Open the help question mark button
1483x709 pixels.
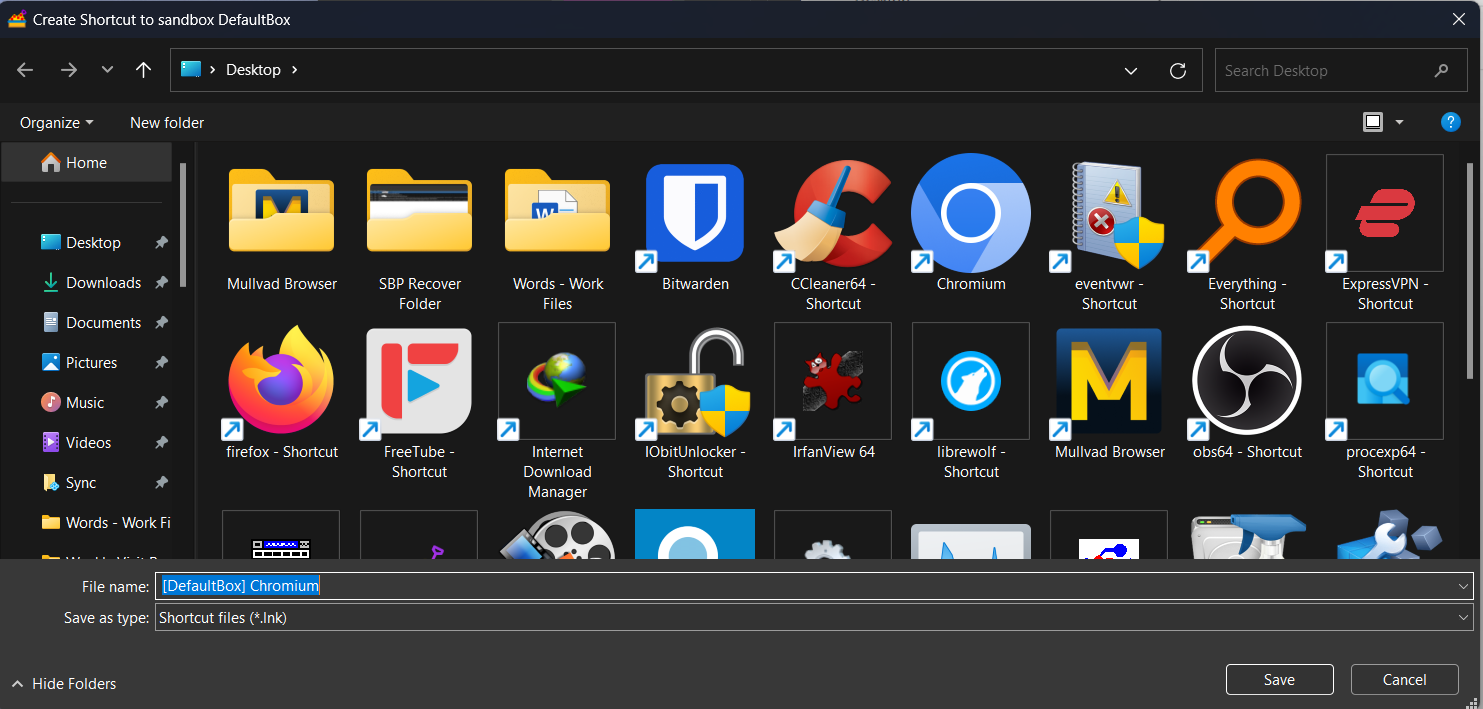(x=1450, y=122)
